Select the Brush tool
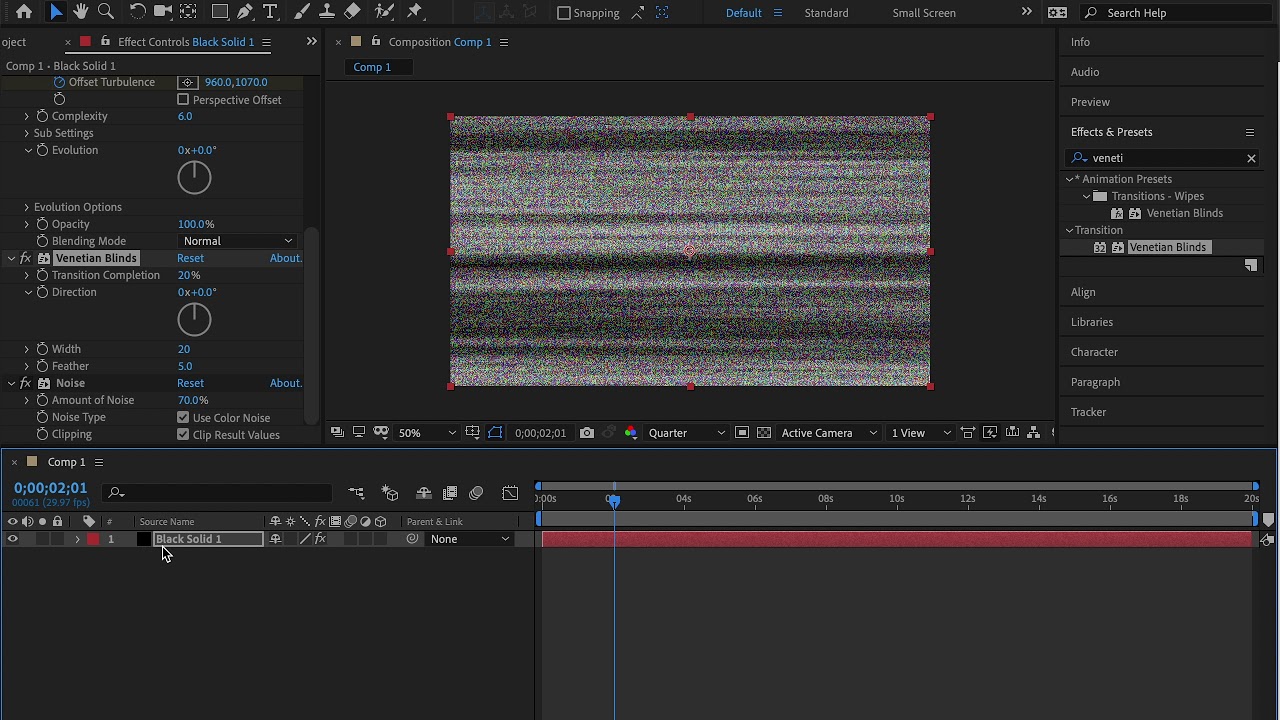 point(302,12)
